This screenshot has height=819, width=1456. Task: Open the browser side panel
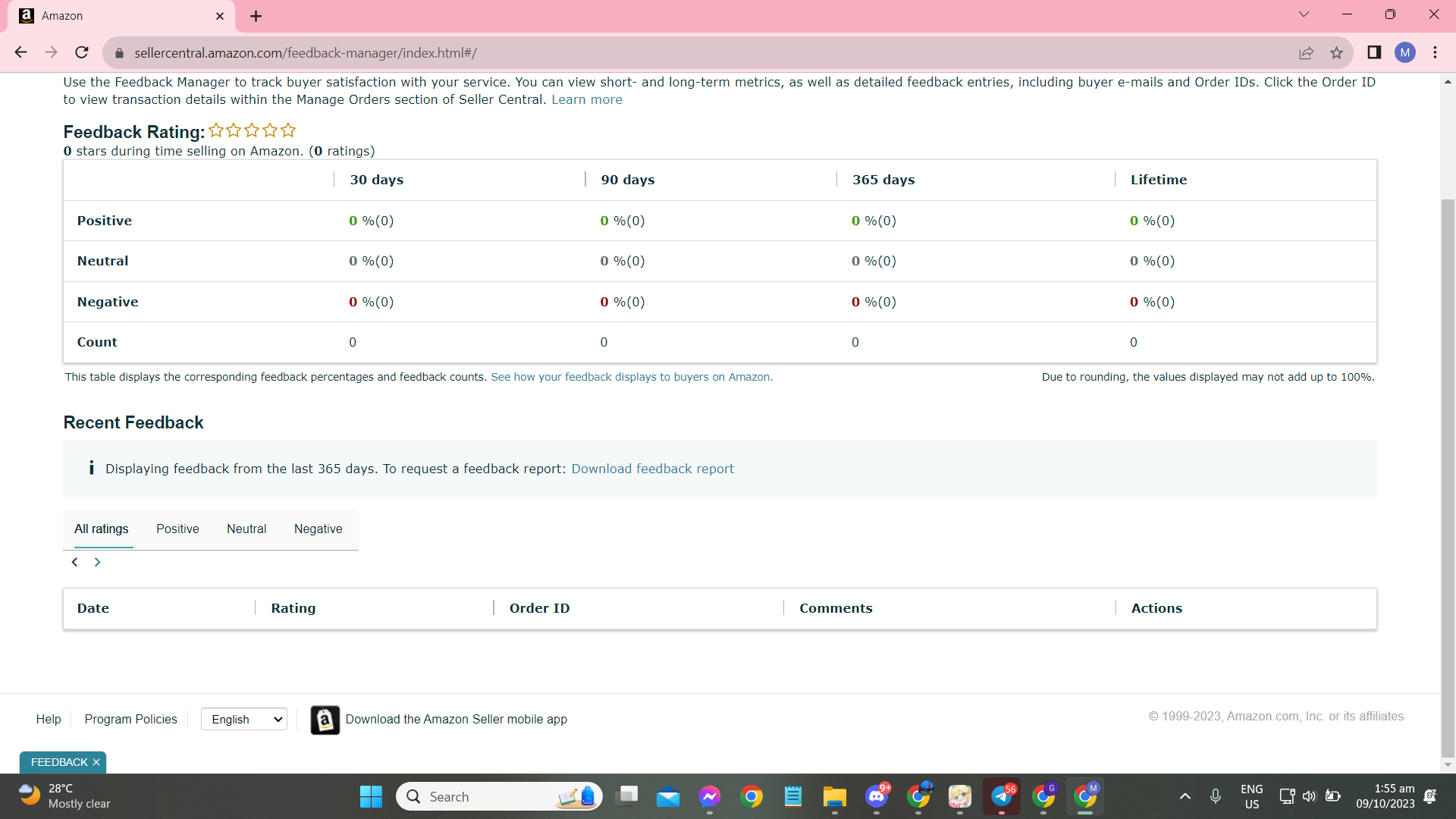click(1374, 52)
